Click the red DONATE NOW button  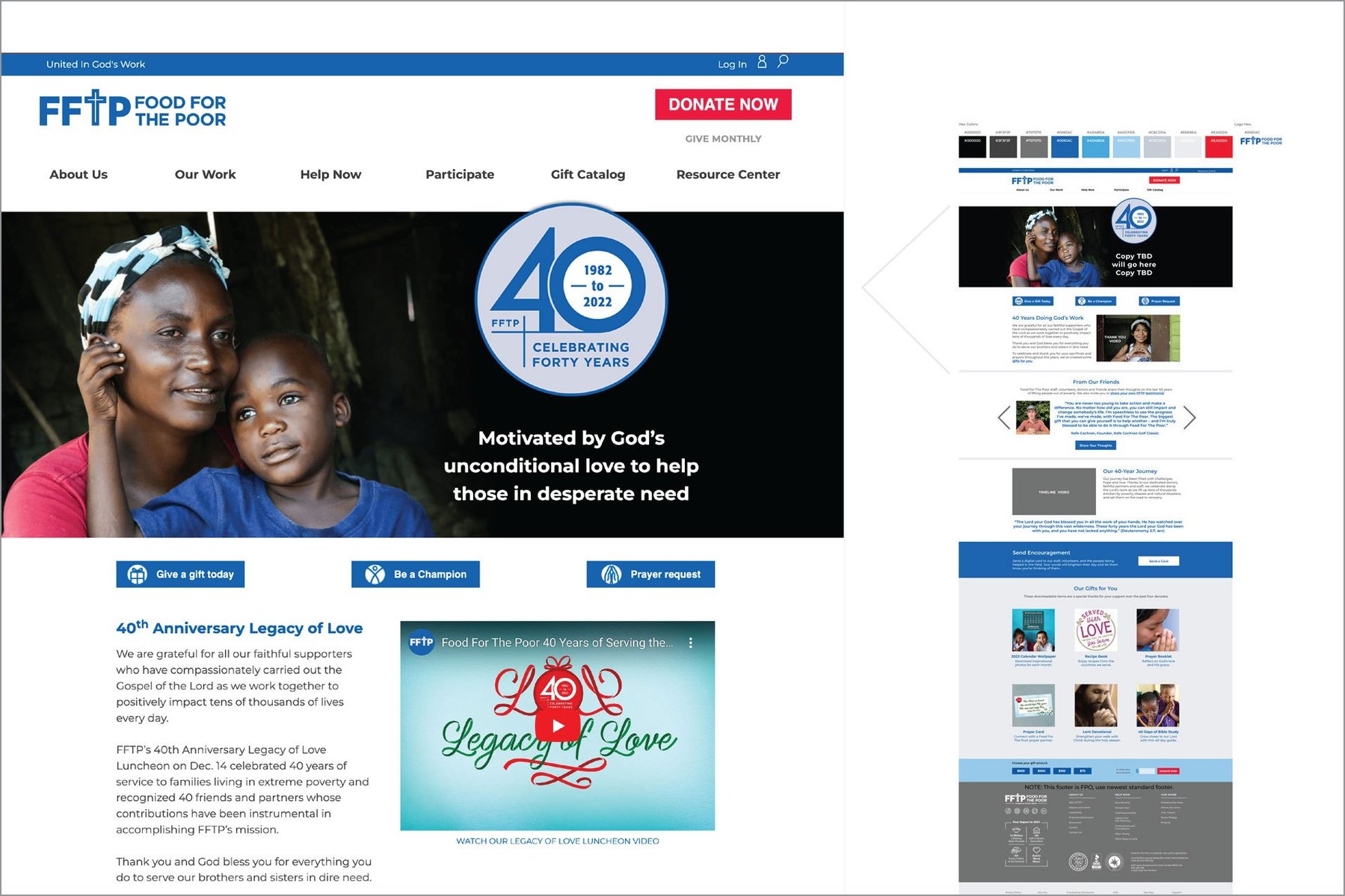coord(723,105)
